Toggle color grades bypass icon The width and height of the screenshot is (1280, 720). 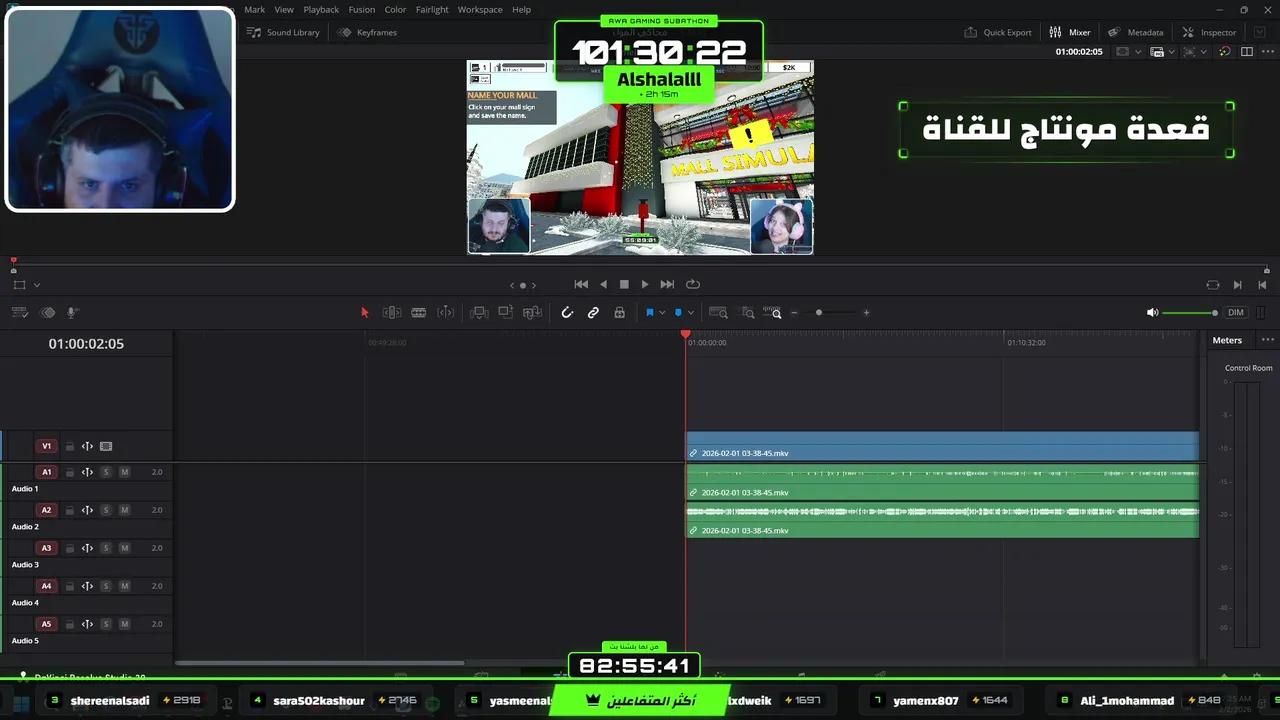1224,52
